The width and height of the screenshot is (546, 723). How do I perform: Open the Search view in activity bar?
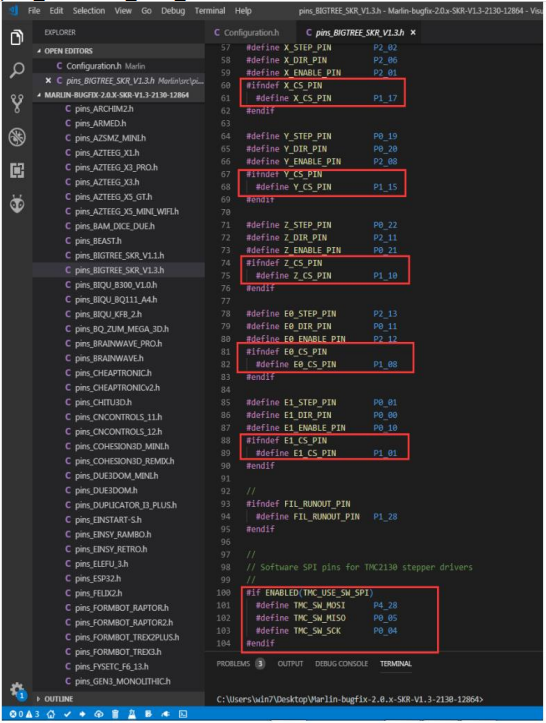[17, 70]
